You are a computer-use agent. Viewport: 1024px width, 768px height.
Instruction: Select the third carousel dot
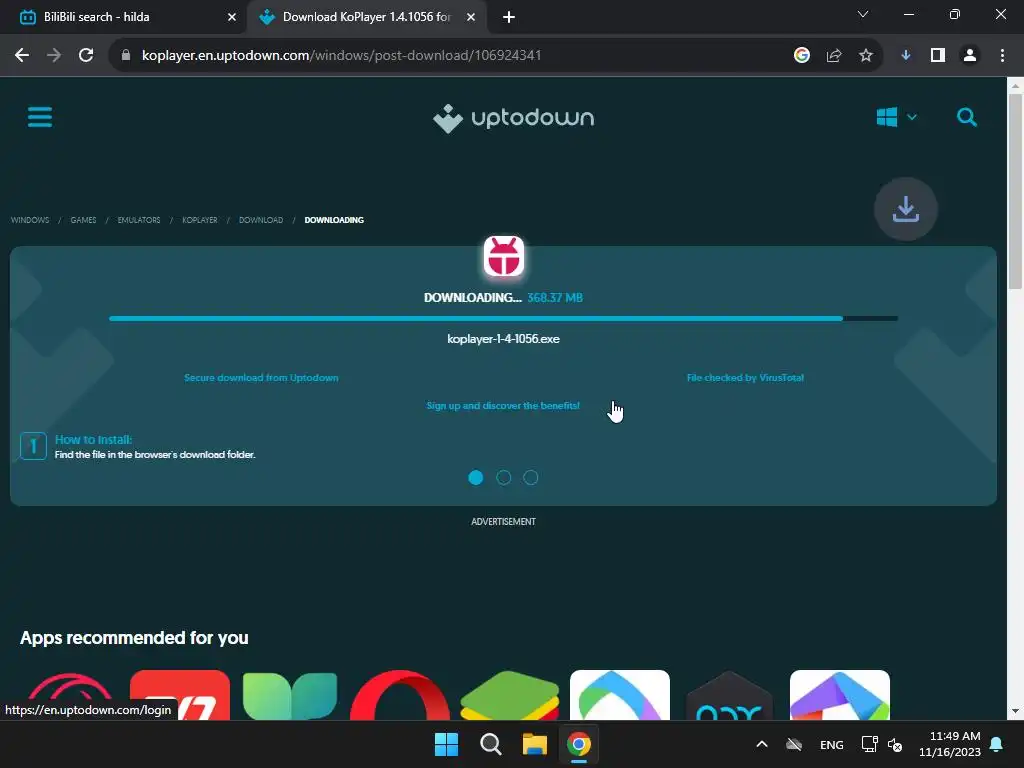pyautogui.click(x=531, y=478)
